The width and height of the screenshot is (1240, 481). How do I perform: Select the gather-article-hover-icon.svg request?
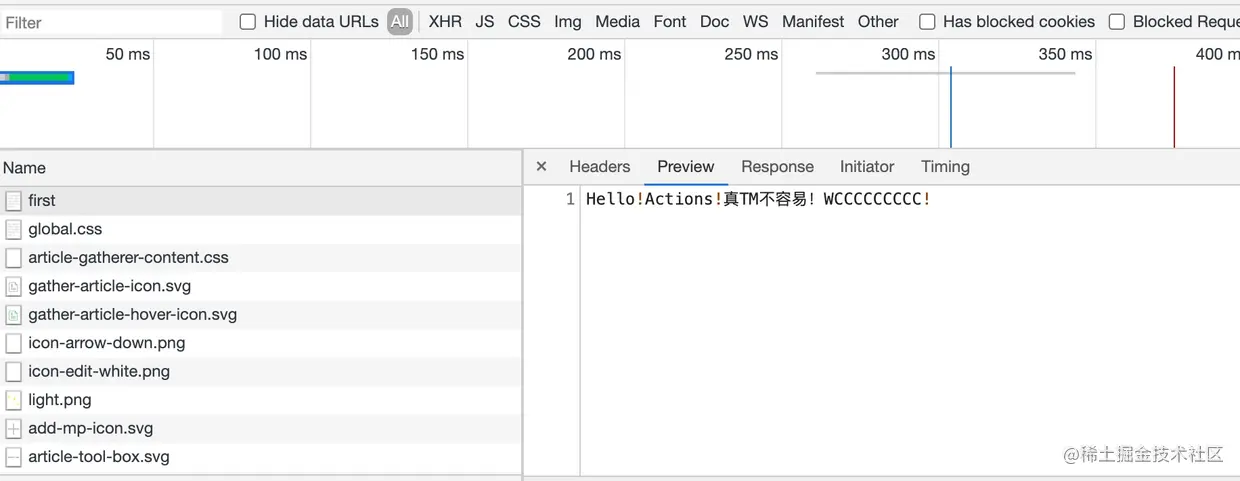pyautogui.click(x=260, y=315)
